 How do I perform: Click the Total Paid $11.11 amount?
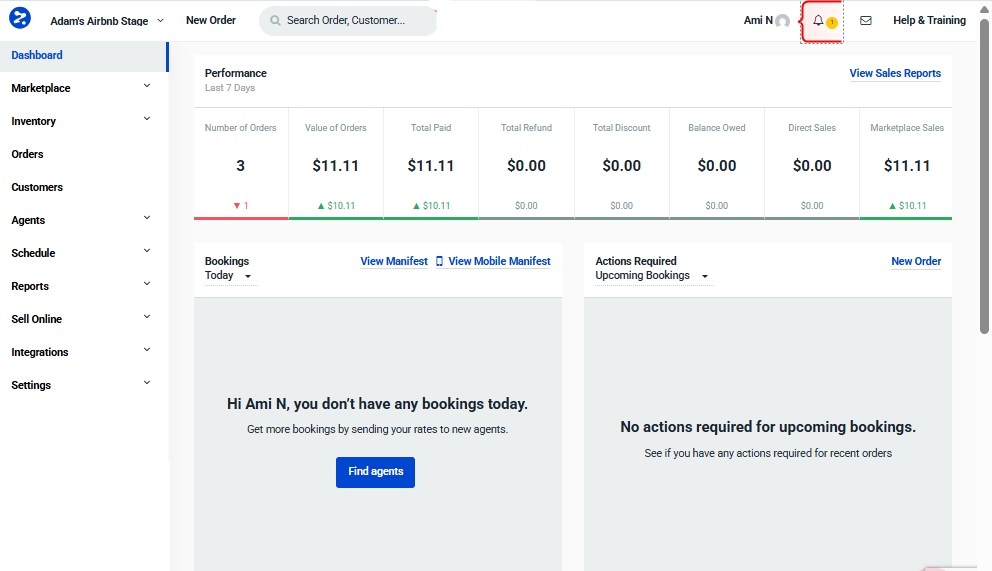[431, 166]
